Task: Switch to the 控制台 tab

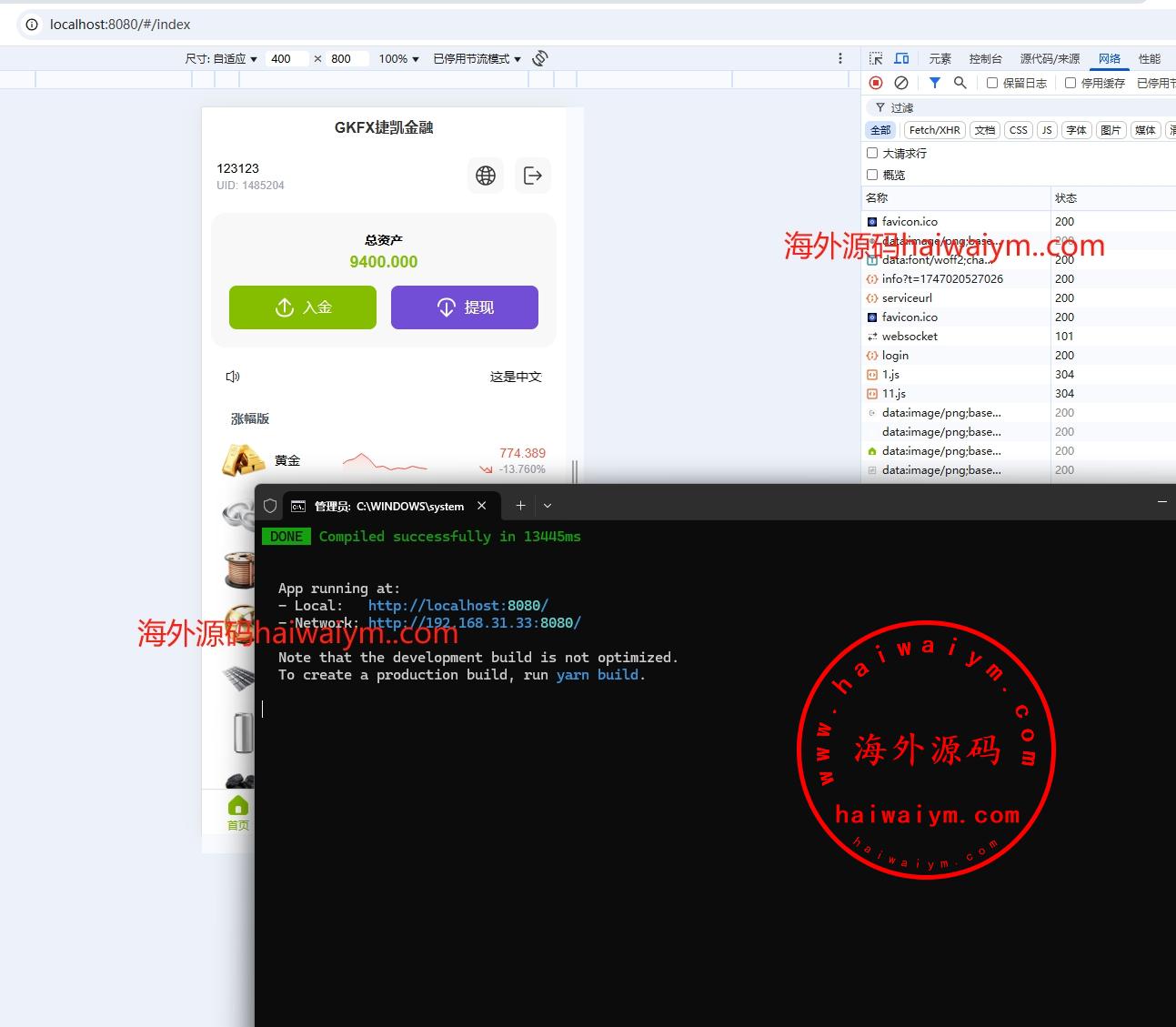Action: pyautogui.click(x=985, y=58)
